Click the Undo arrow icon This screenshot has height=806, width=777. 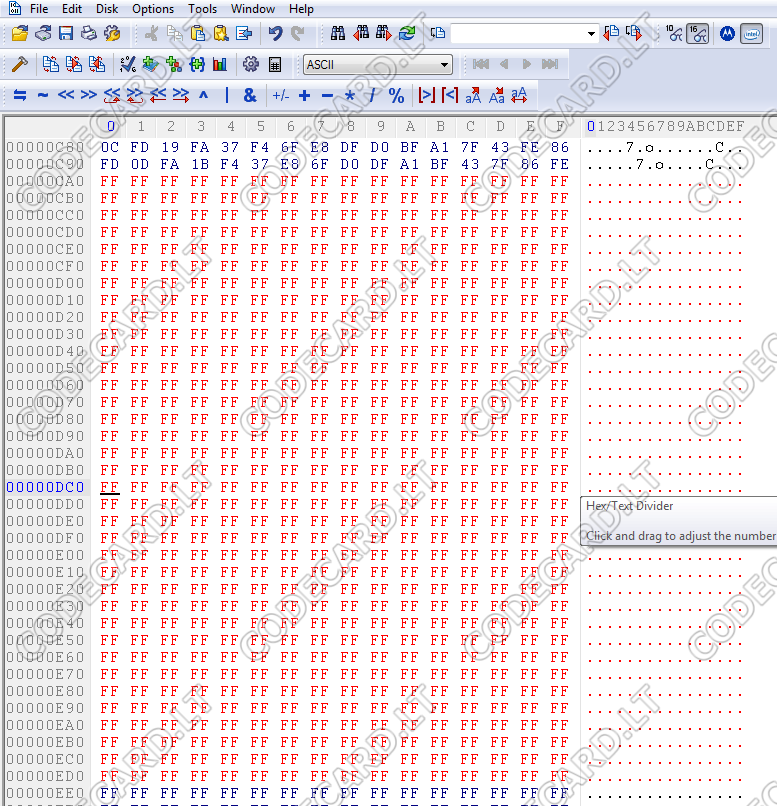(x=275, y=34)
